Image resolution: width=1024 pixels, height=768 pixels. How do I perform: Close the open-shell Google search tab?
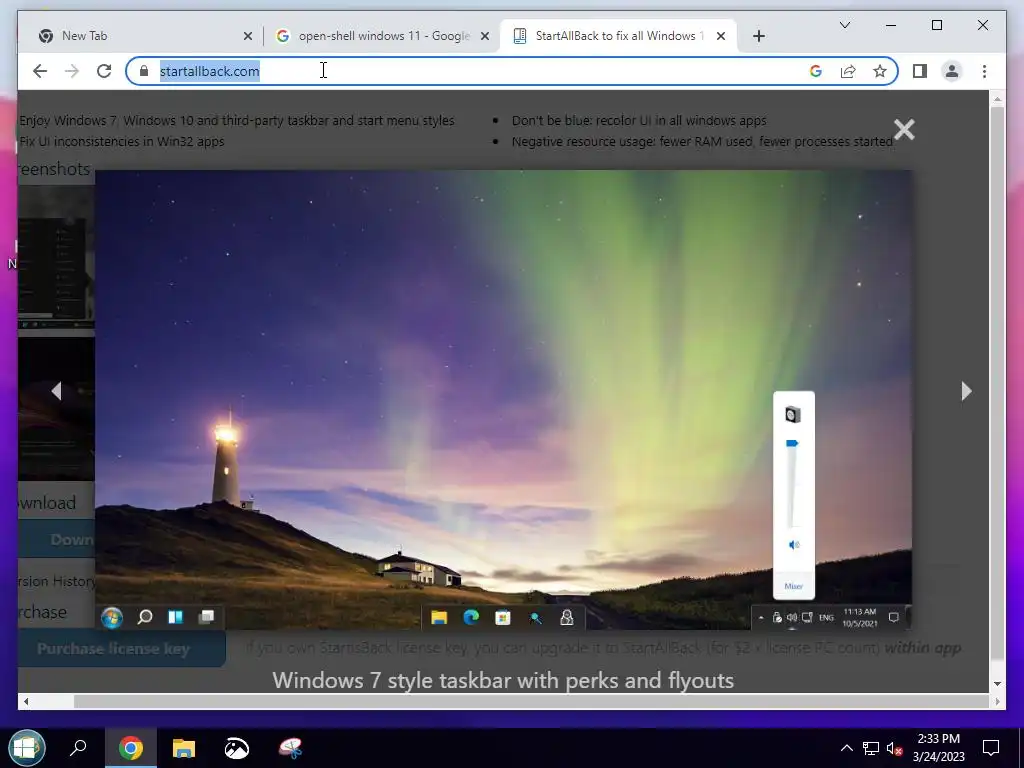pyautogui.click(x=485, y=36)
